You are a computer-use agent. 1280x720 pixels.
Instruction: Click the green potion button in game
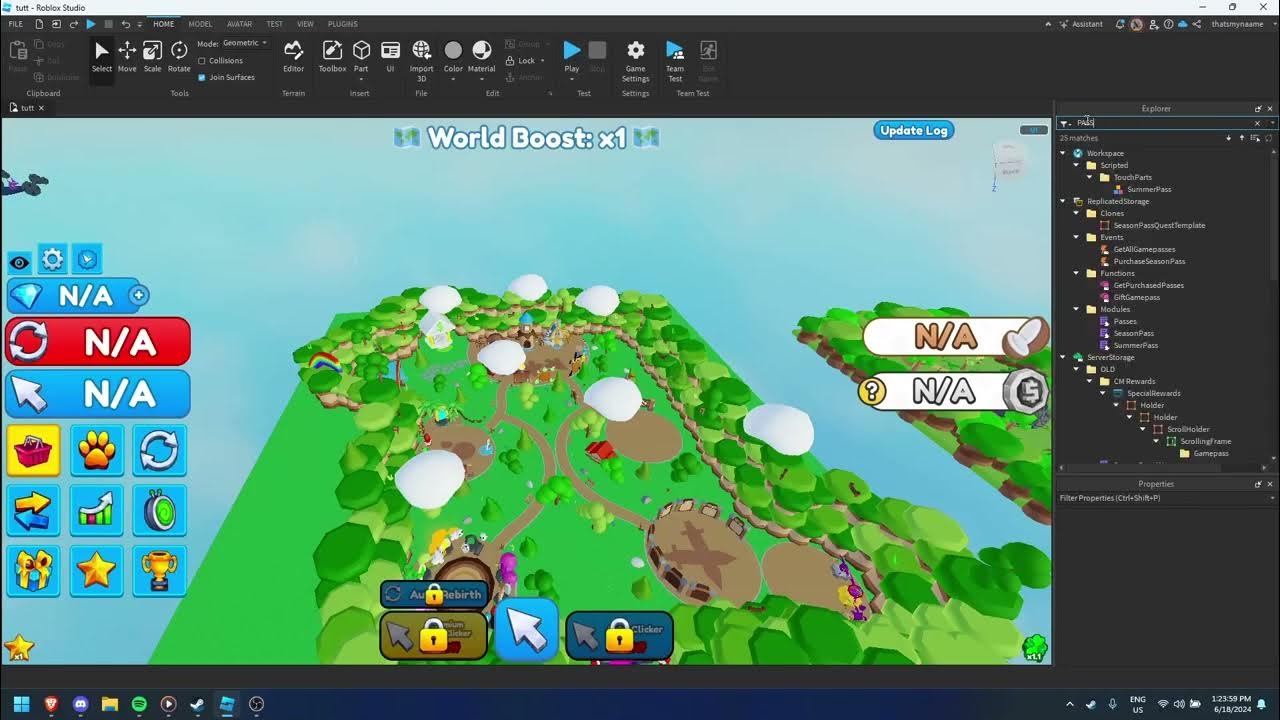160,511
